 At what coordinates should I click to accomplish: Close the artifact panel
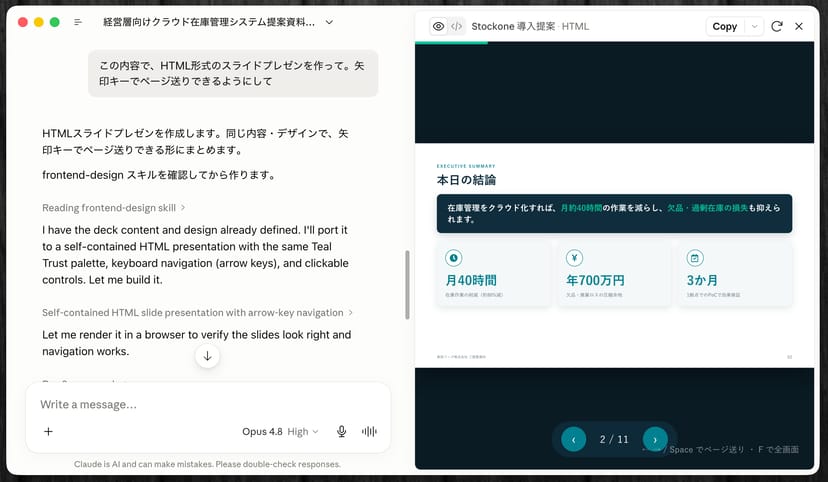(799, 26)
